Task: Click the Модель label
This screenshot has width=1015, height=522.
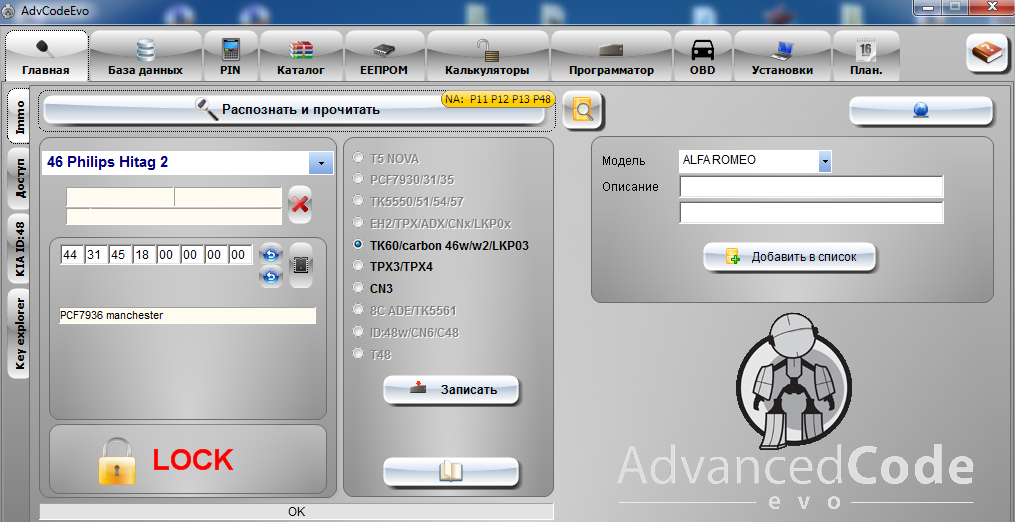Action: pyautogui.click(x=623, y=161)
